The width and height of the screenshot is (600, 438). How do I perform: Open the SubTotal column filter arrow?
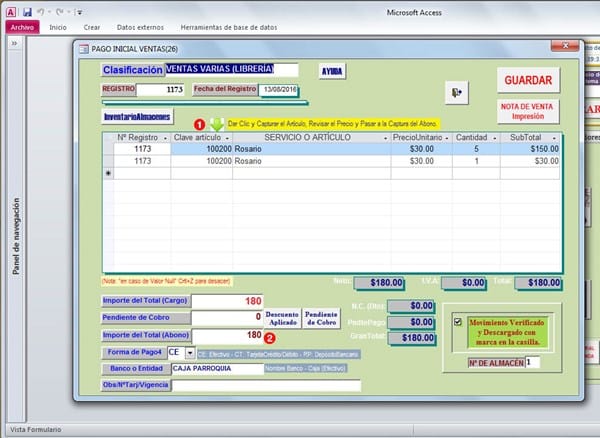point(555,137)
